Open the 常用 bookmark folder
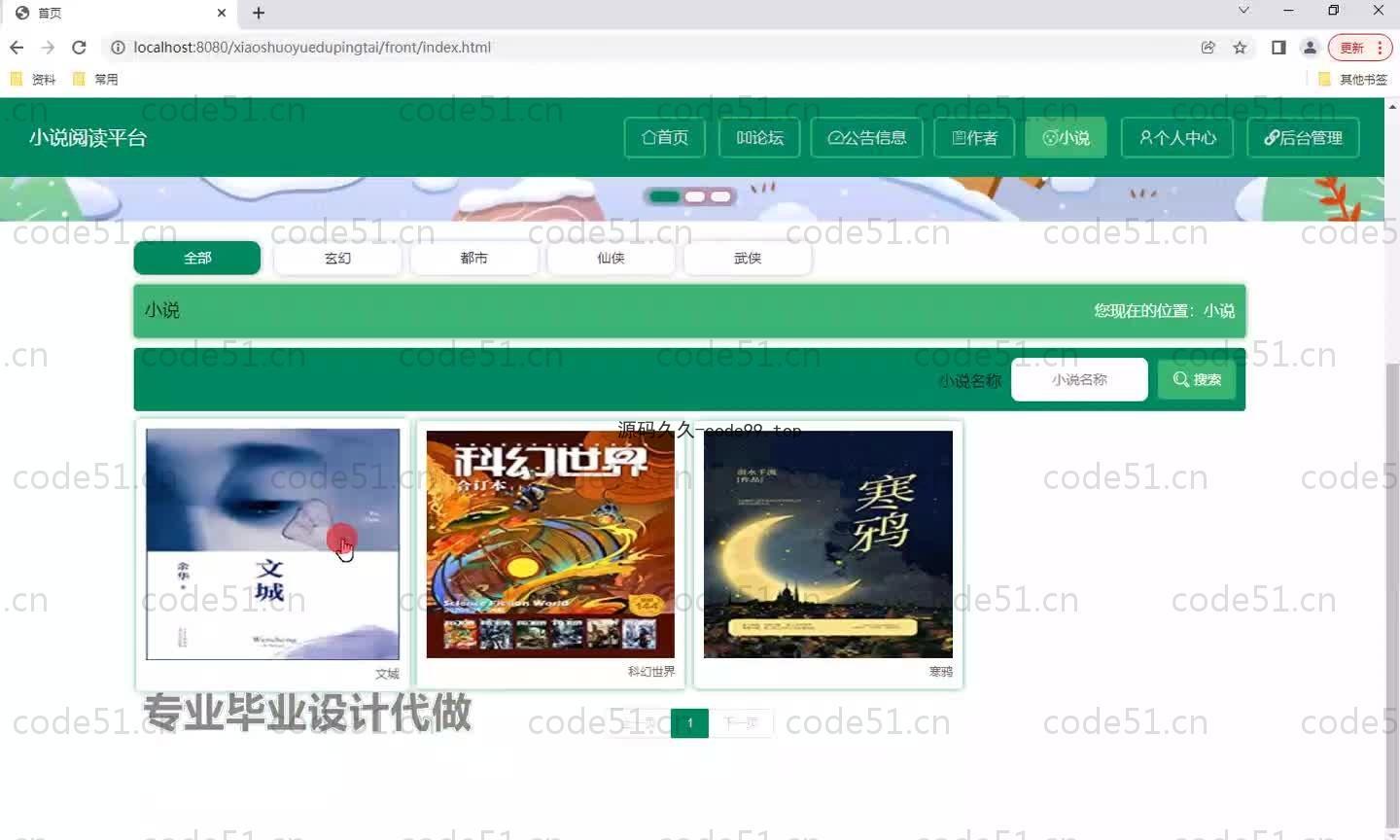 coord(95,79)
